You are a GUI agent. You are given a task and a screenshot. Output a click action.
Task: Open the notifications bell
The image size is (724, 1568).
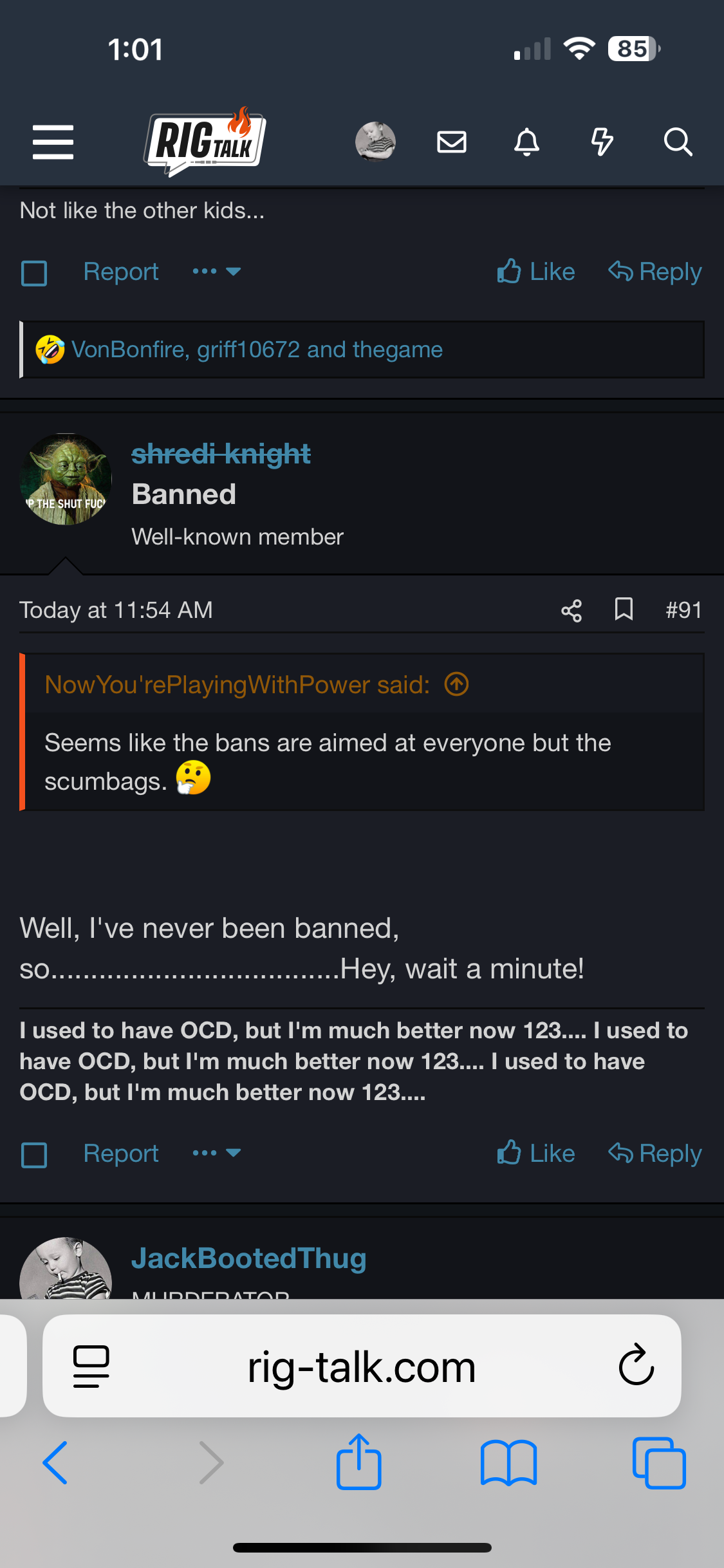pyautogui.click(x=526, y=142)
